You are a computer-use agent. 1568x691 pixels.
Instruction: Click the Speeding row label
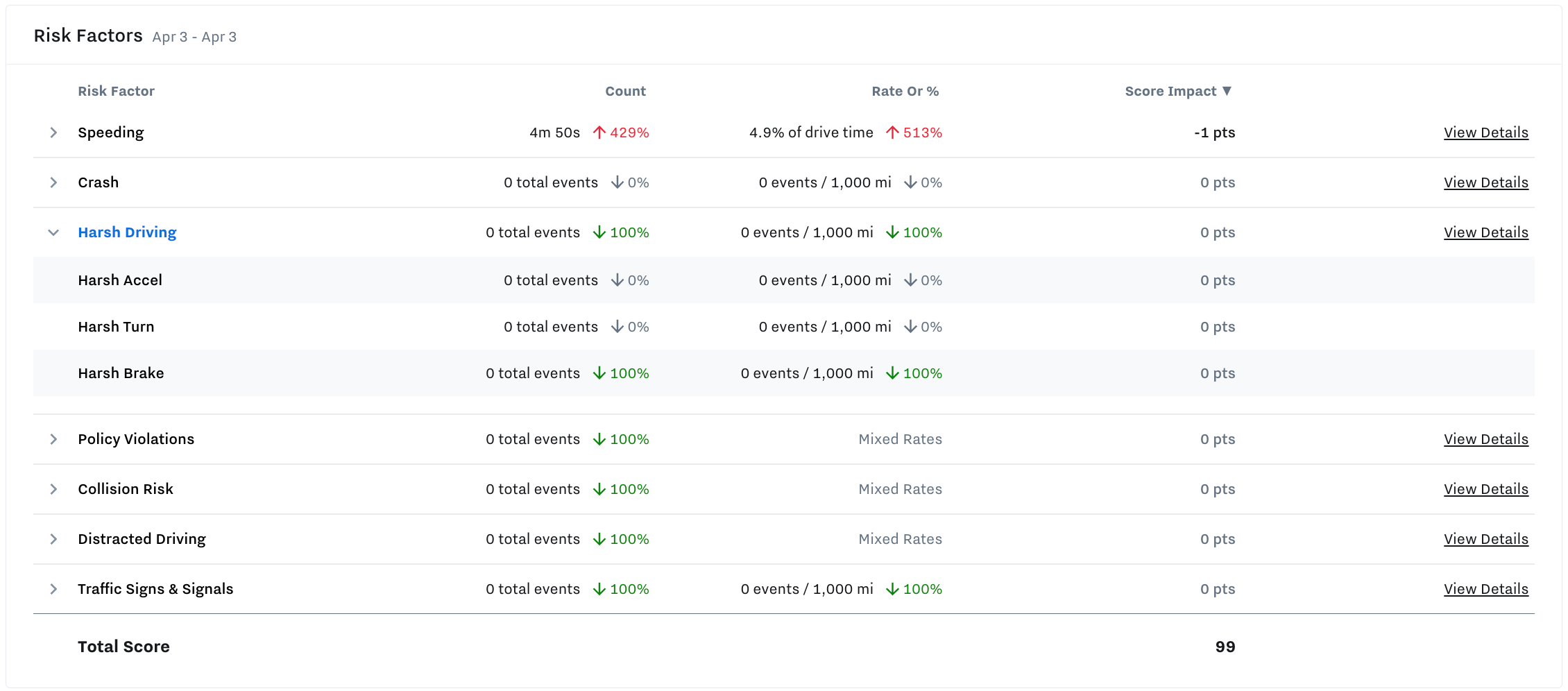coord(110,133)
